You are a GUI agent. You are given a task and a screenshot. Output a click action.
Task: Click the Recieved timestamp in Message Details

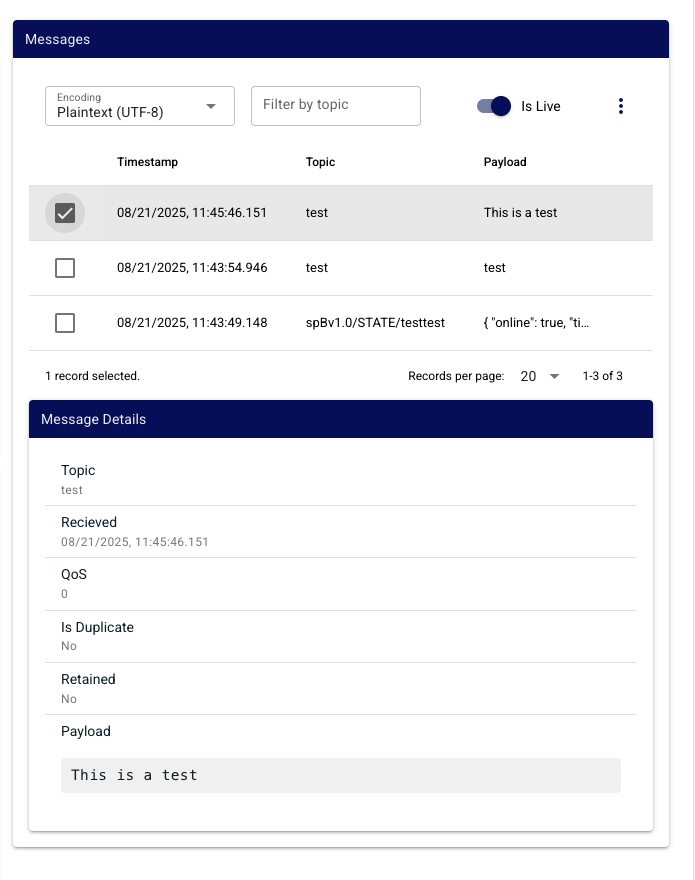tap(135, 542)
